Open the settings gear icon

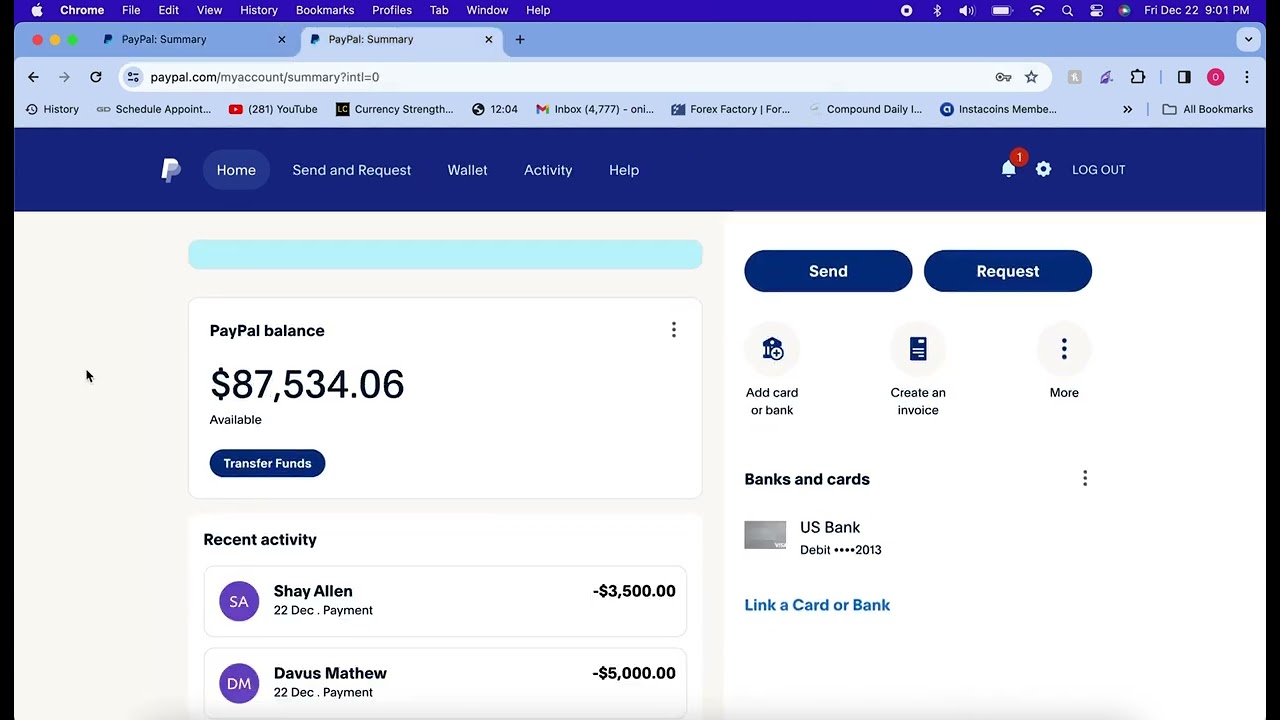click(1043, 170)
